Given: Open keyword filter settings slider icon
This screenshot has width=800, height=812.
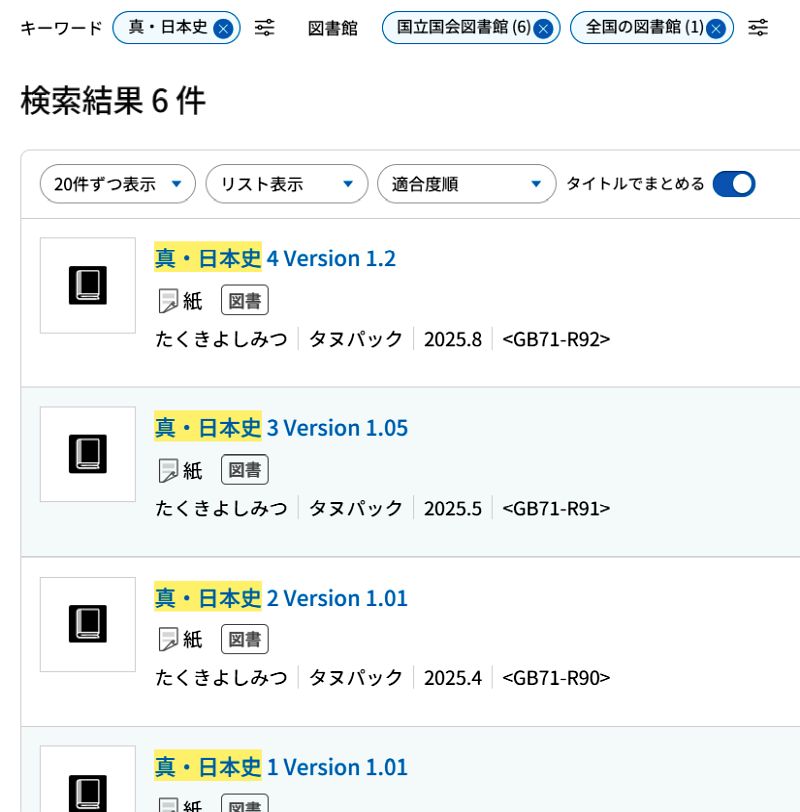Looking at the screenshot, I should pyautogui.click(x=264, y=28).
